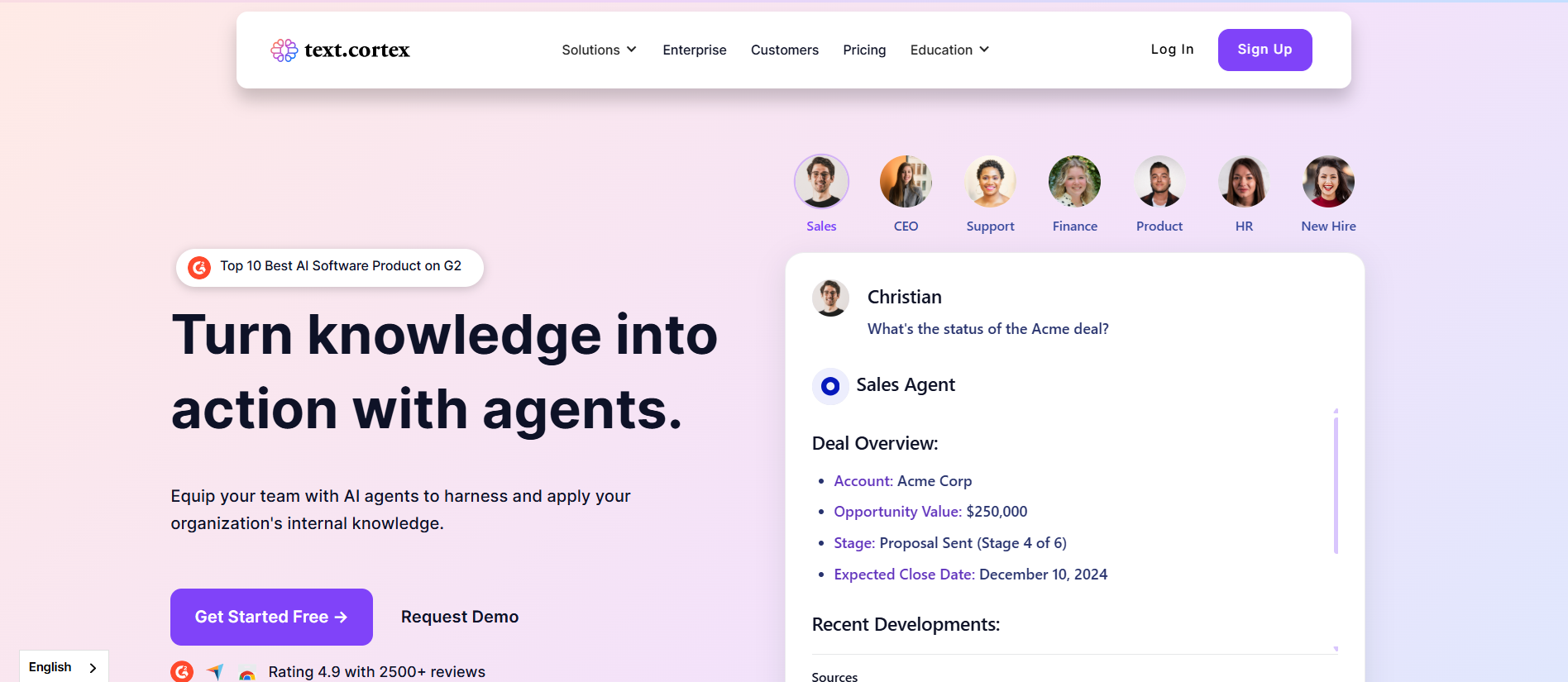
Task: Select the Sales persona avatar
Action: coord(821,181)
